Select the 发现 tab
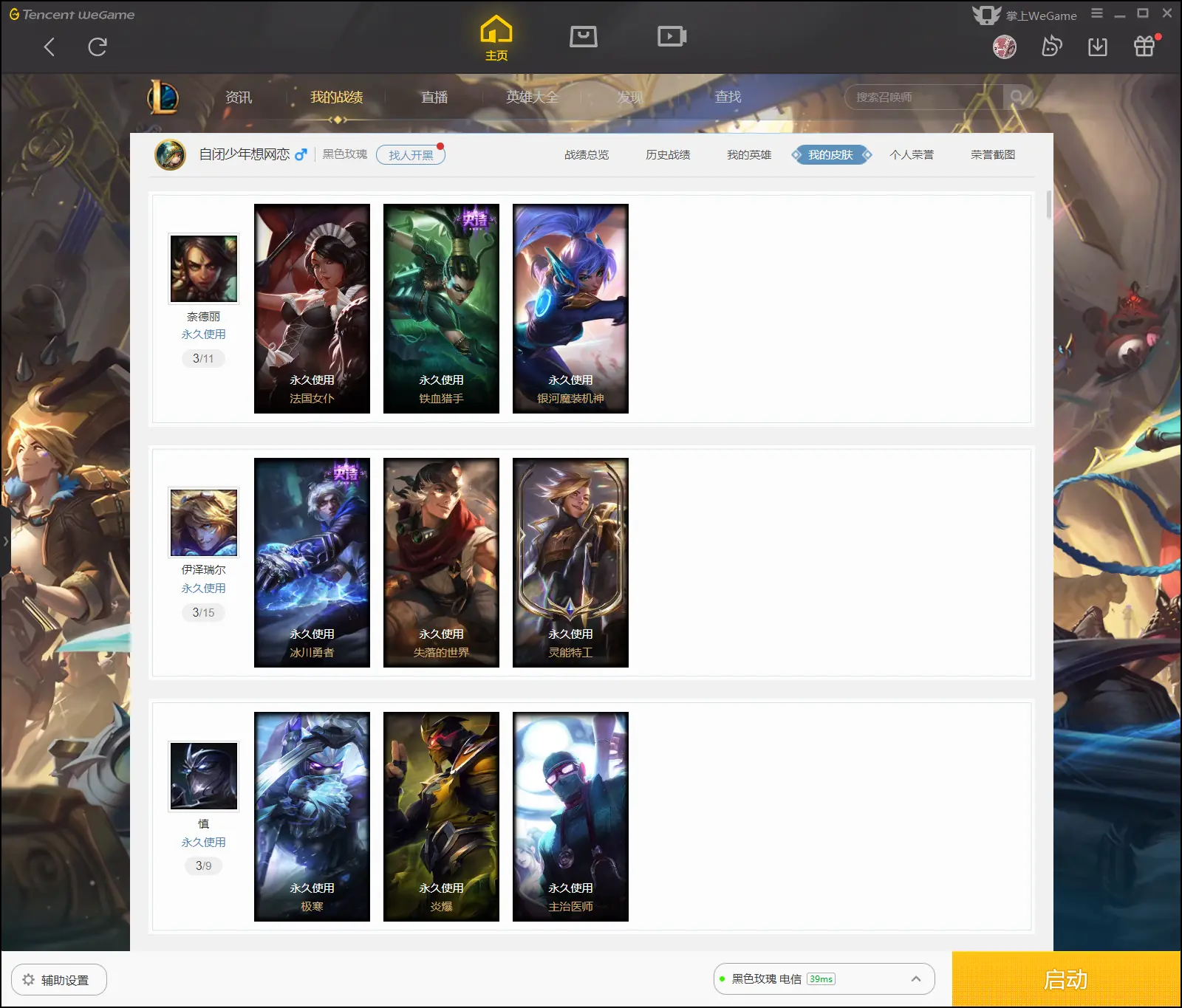The height and width of the screenshot is (1008, 1182). (x=630, y=97)
